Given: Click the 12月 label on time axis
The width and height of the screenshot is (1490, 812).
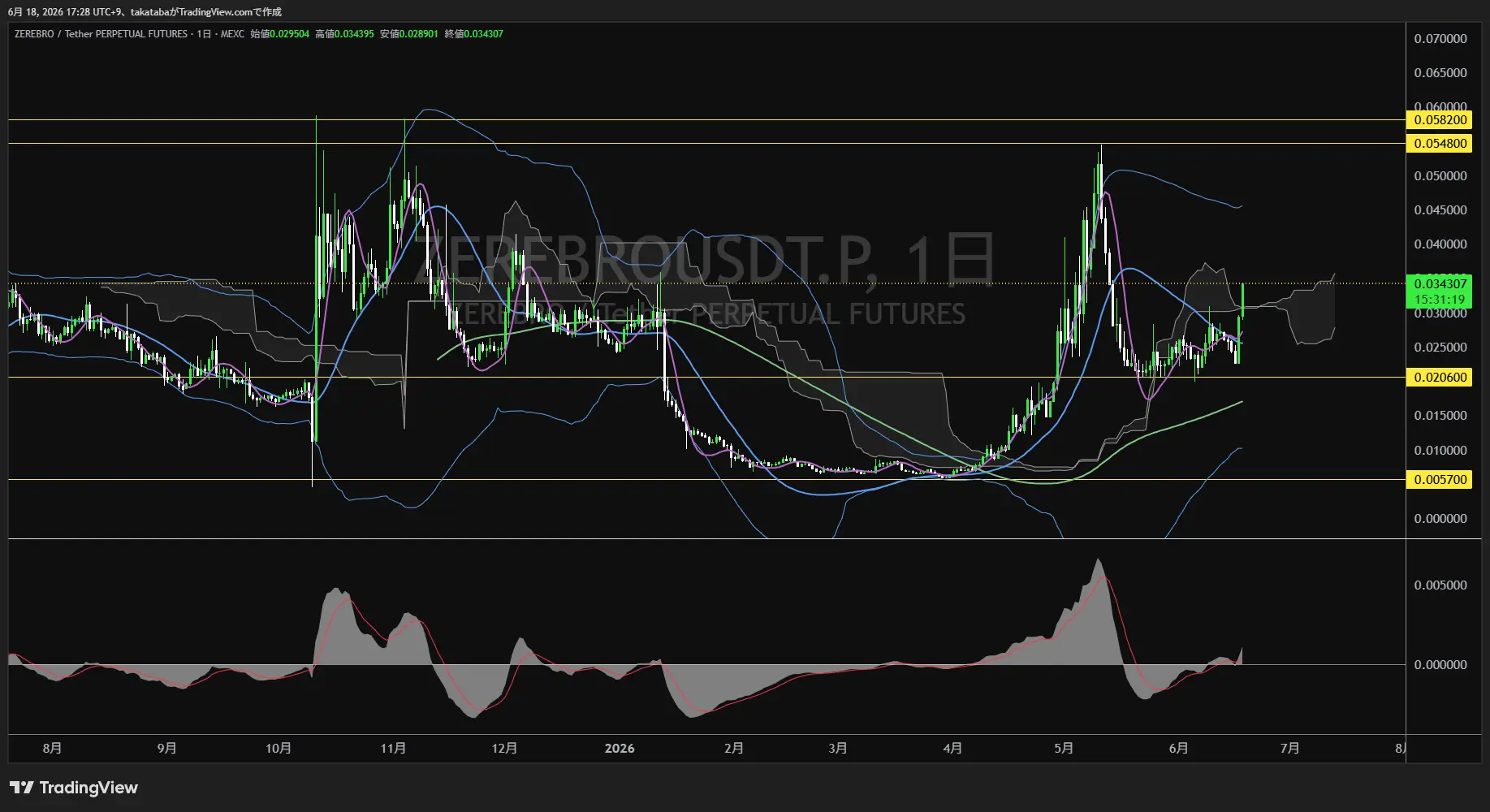Looking at the screenshot, I should [504, 748].
